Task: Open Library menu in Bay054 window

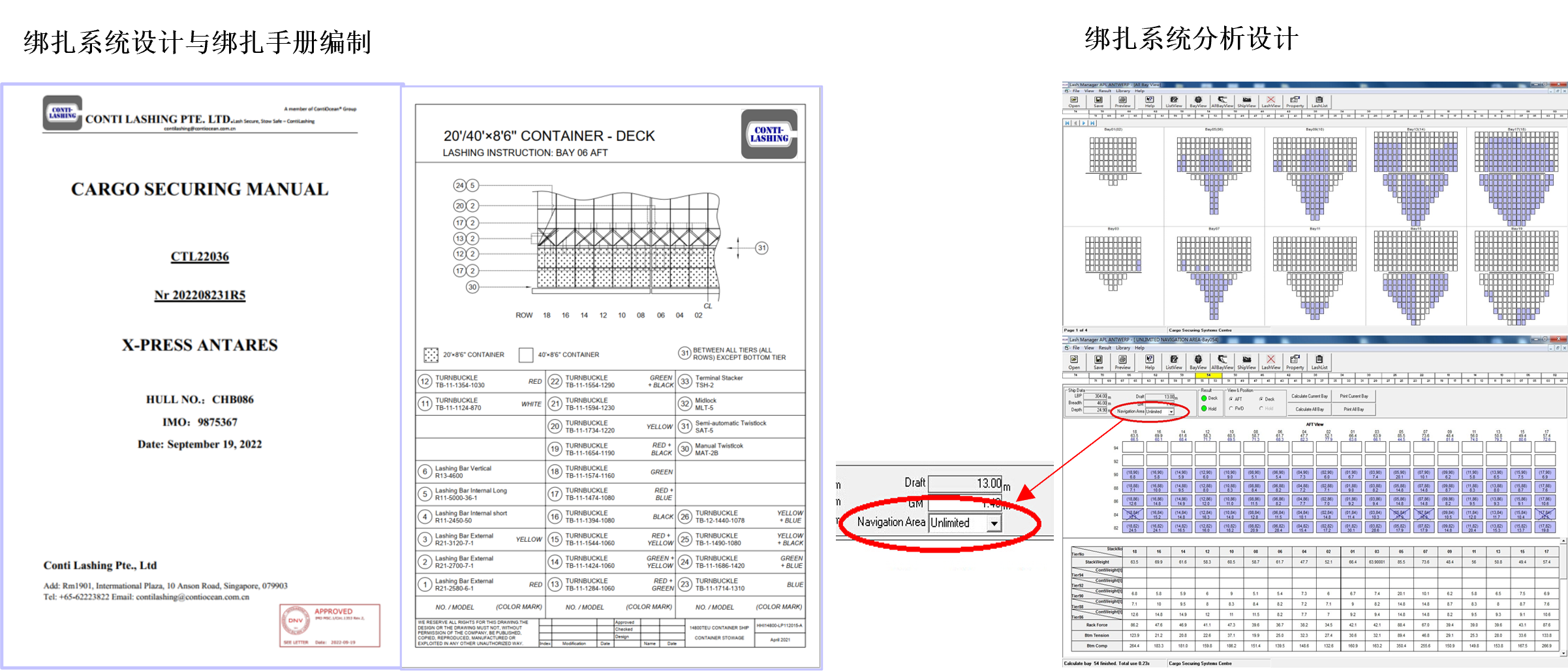Action: coord(1122,348)
